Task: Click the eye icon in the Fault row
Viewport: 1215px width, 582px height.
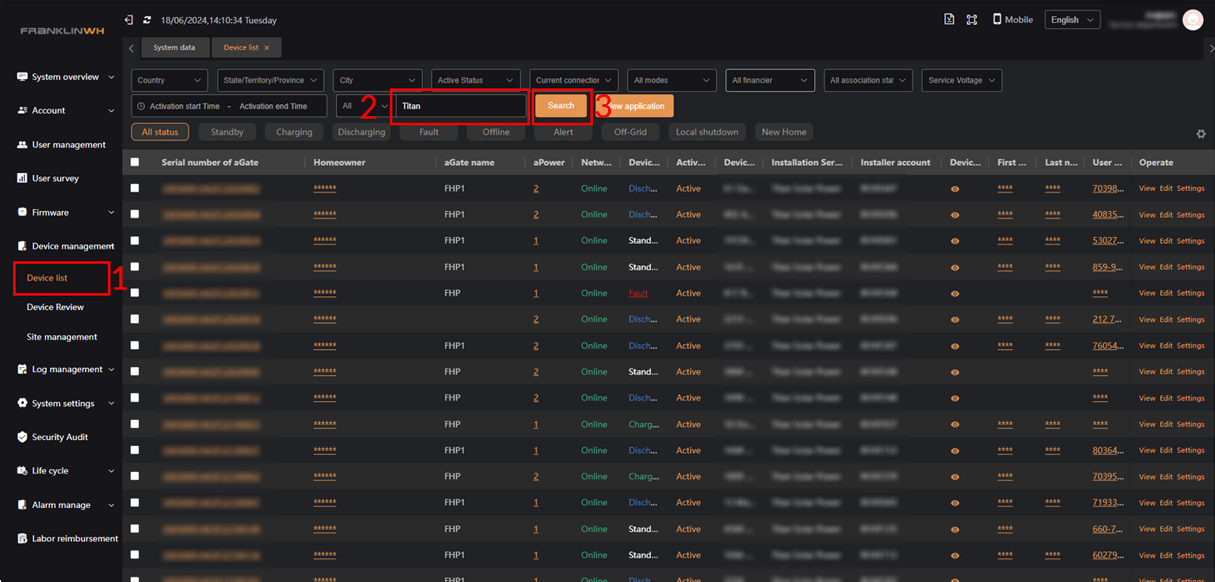Action: (955, 293)
